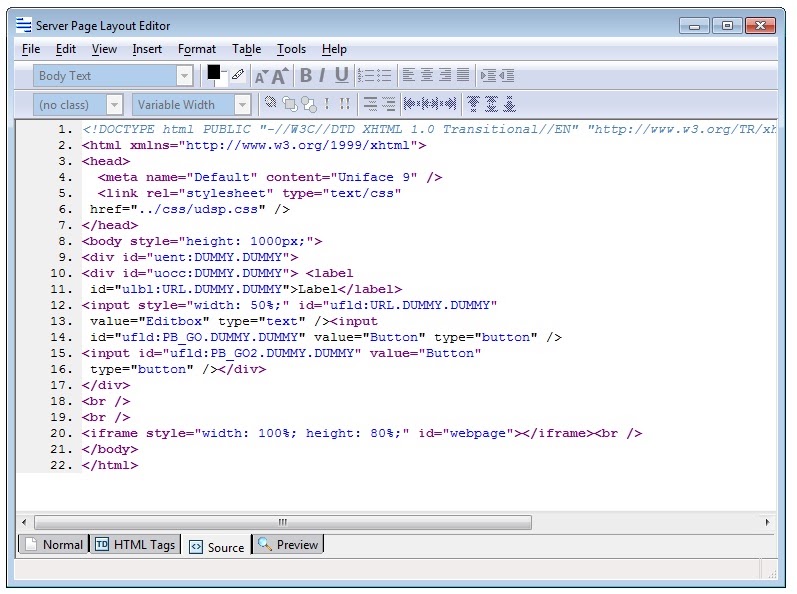Click the overlapping circles layer icon
797x594 pixels.
309,104
